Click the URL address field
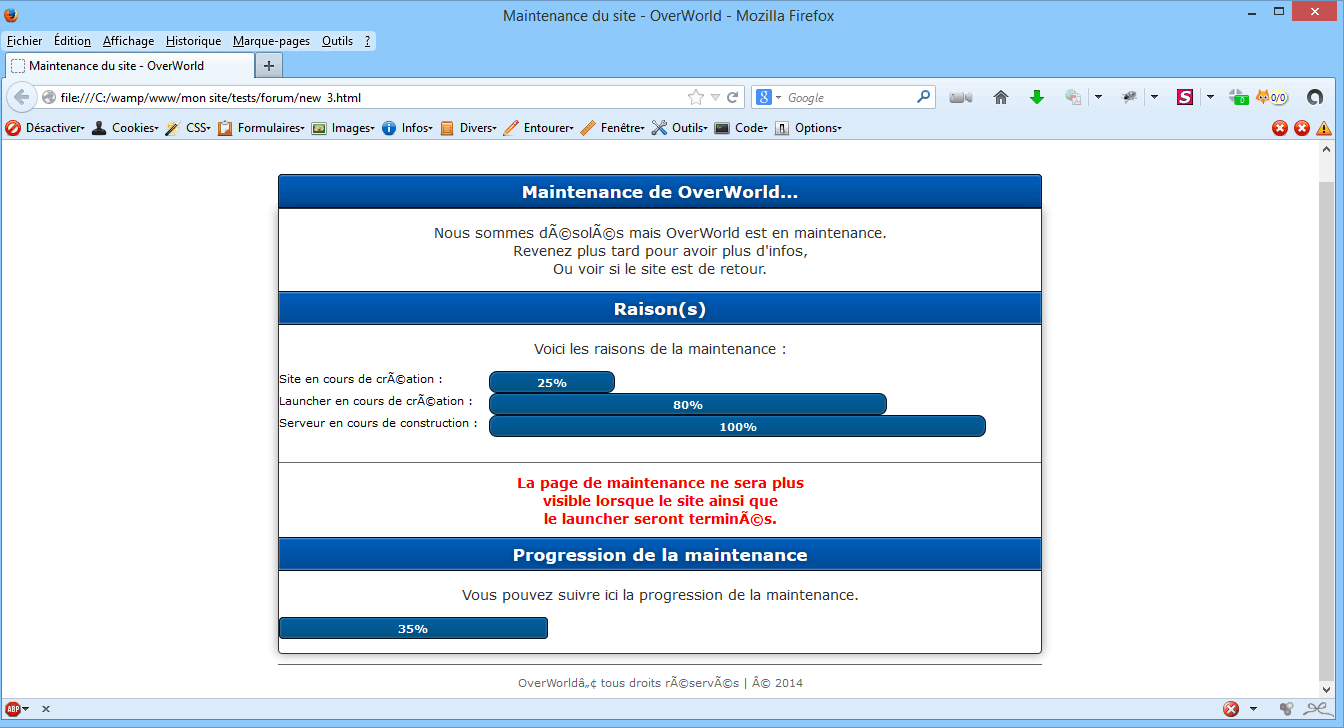1344x728 pixels. point(370,97)
